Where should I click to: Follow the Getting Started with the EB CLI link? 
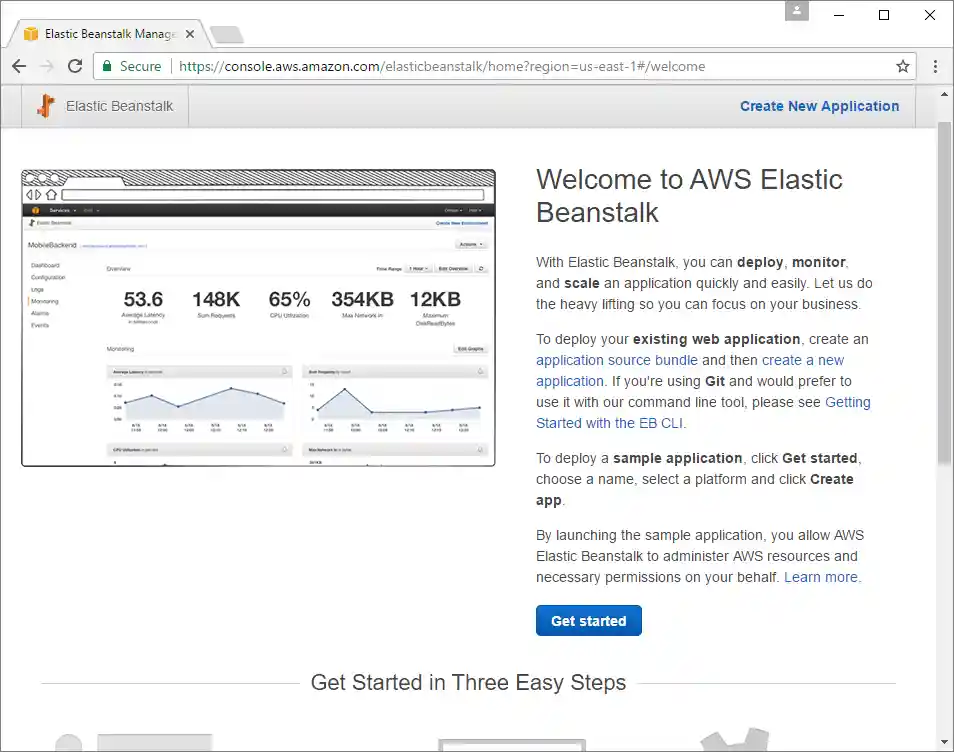[x=610, y=423]
